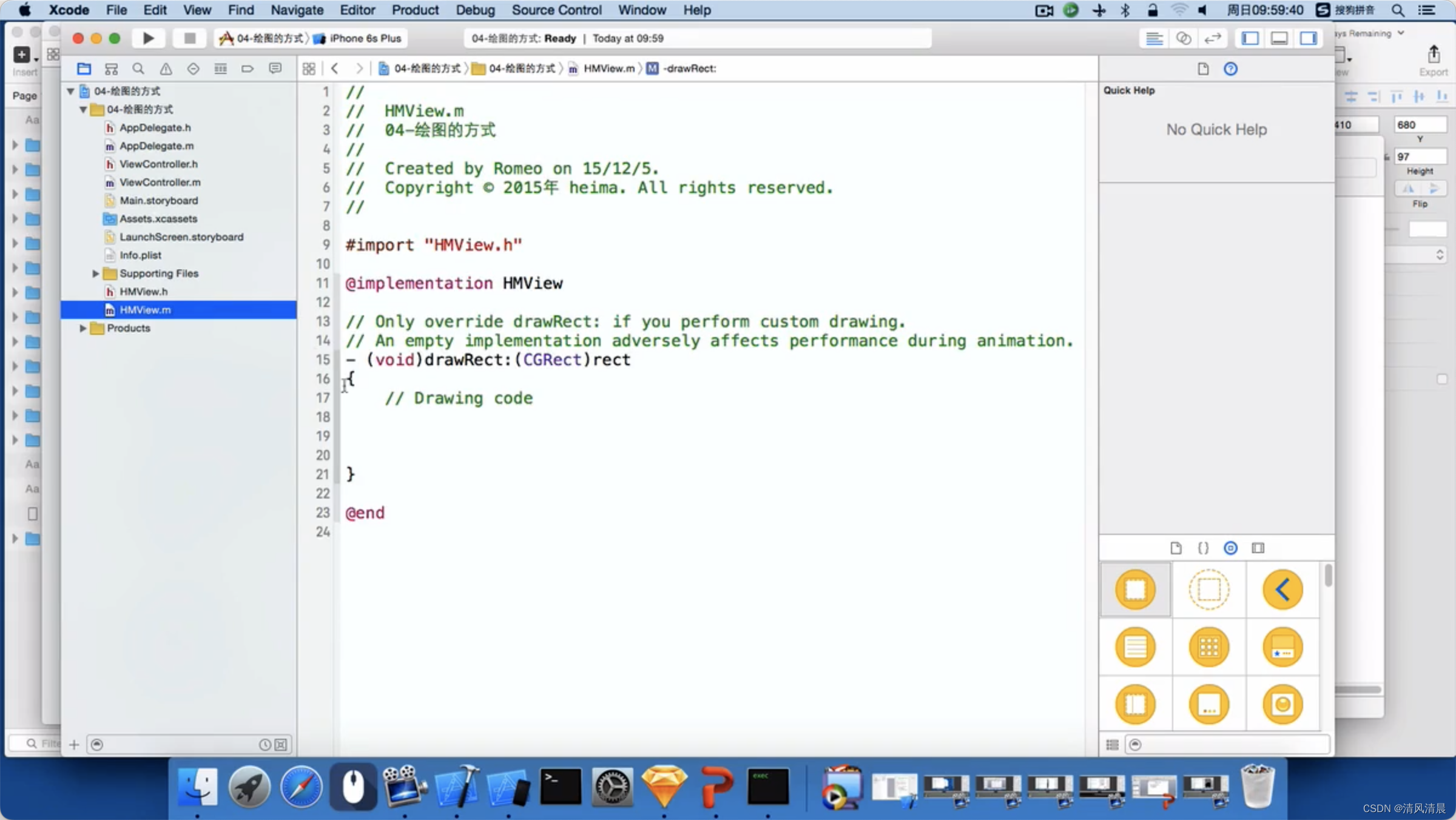Open the related items grid menu
Image resolution: width=1456 pixels, height=820 pixels.
309,69
